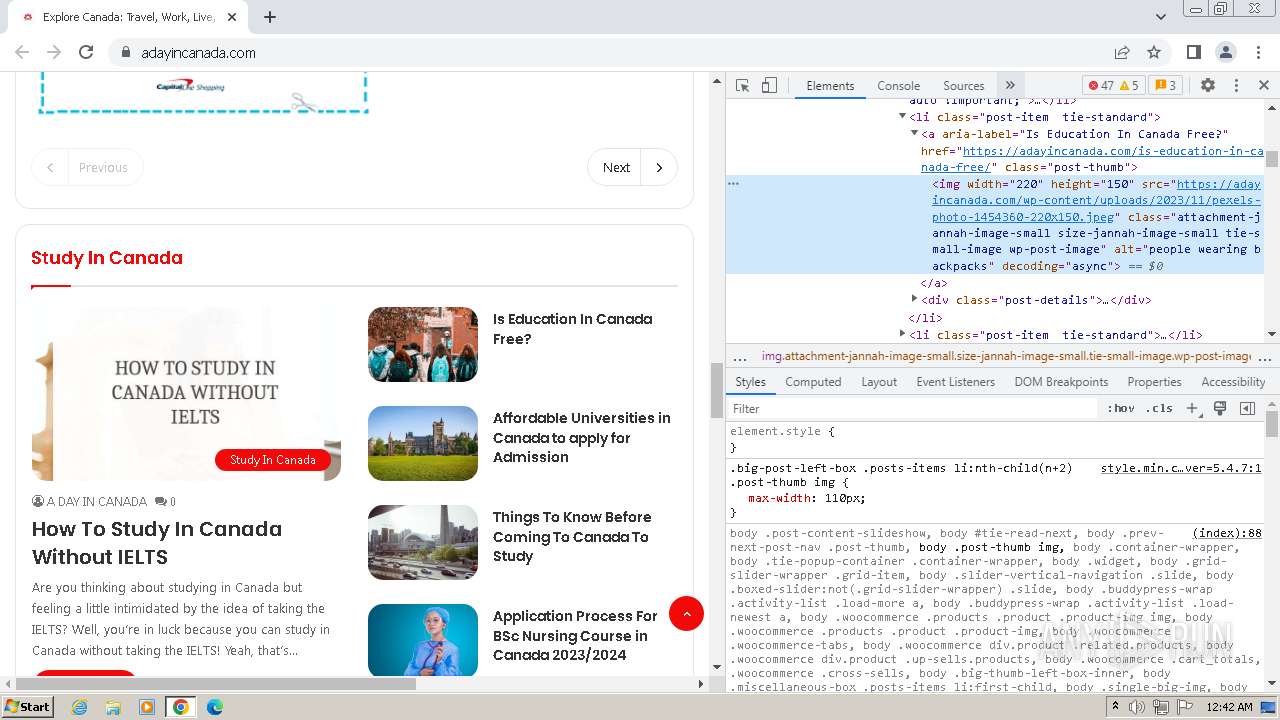Image resolution: width=1280 pixels, height=720 pixels.
Task: Show hidden system tray icons
Action: [x=1116, y=707]
